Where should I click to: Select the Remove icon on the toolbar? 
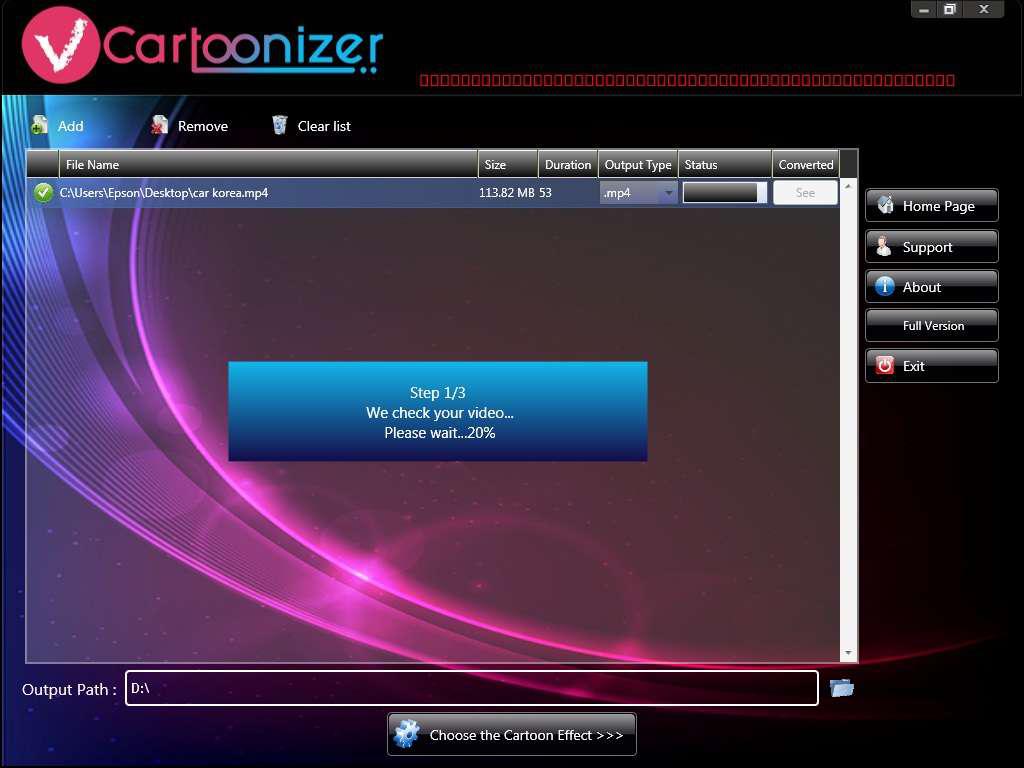[159, 125]
